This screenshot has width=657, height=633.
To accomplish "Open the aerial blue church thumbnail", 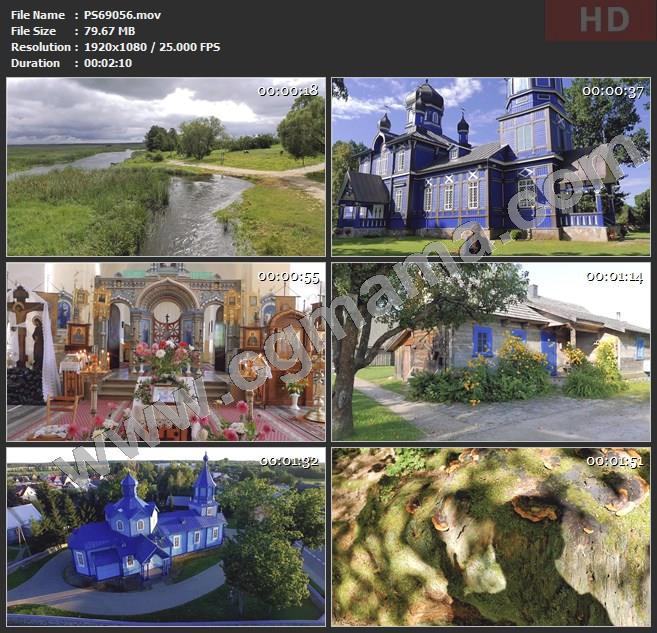I will [166, 537].
